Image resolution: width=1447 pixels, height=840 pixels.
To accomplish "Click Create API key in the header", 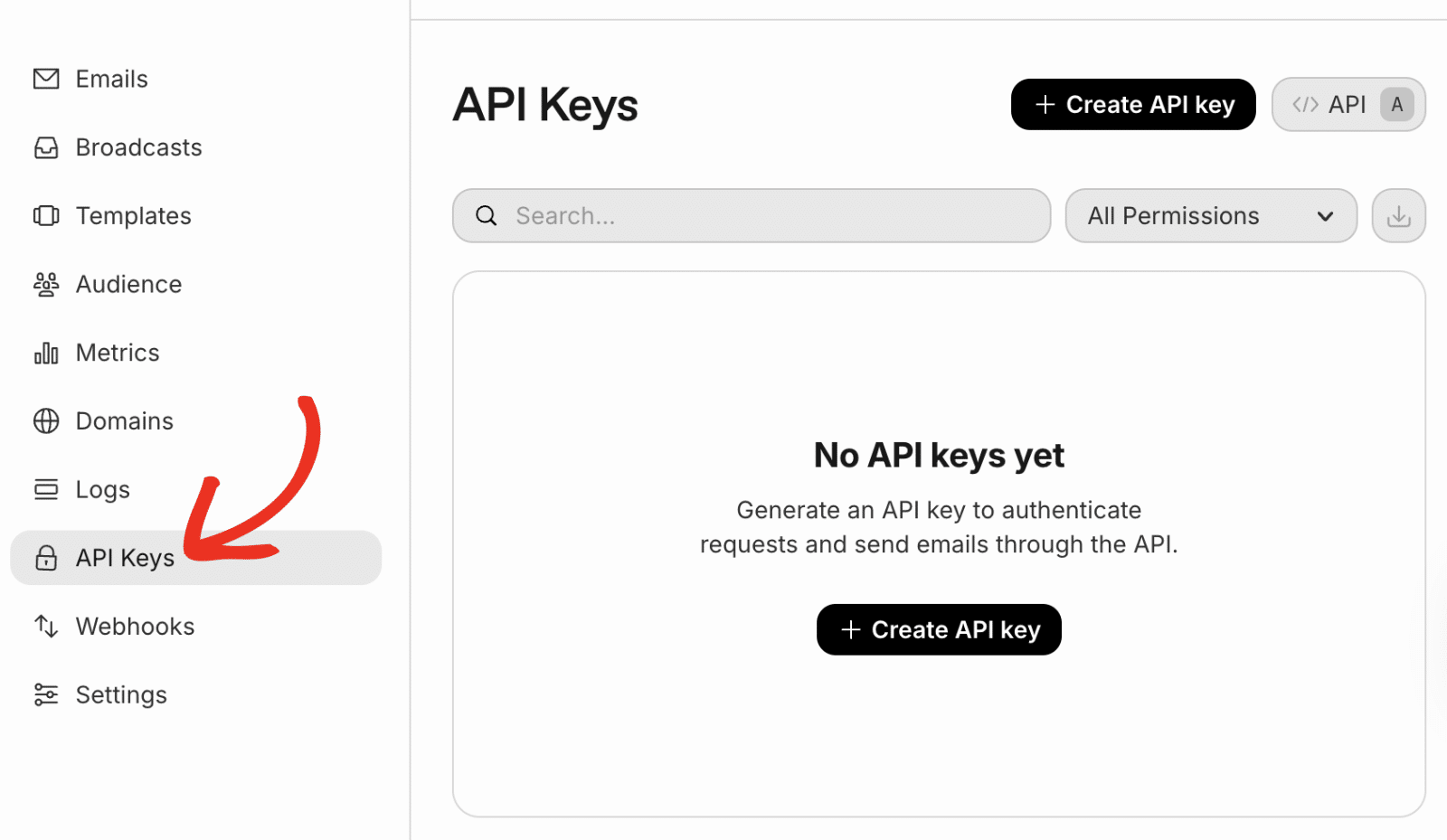I will coord(1132,104).
